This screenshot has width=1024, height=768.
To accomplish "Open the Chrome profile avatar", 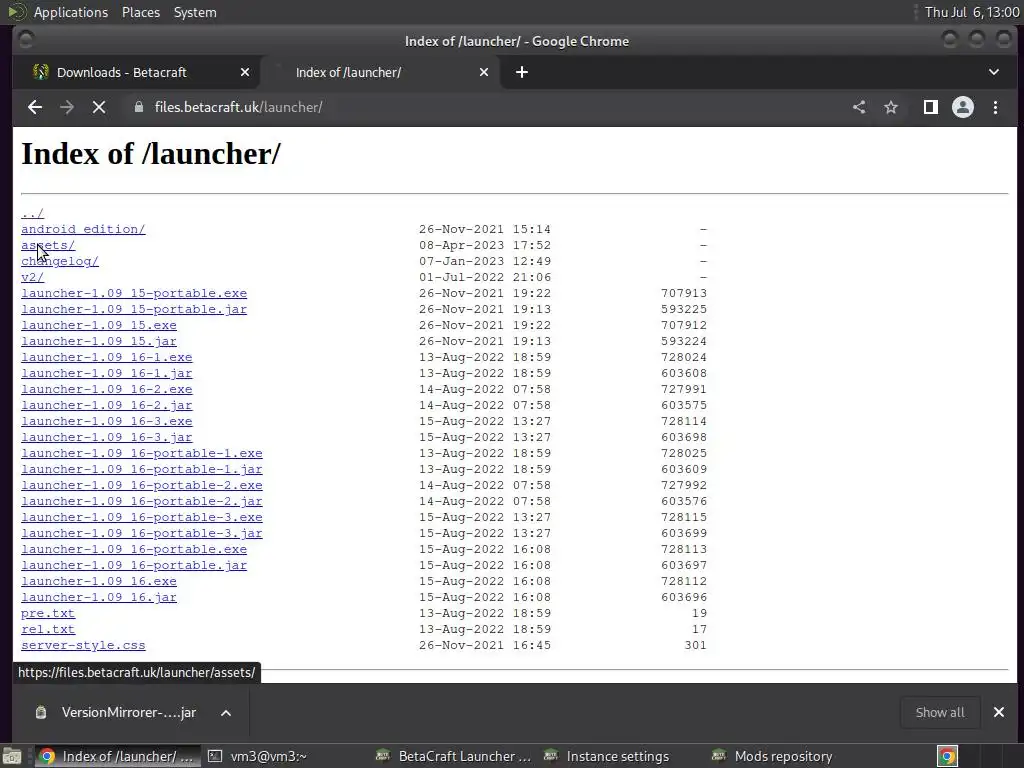I will (x=963, y=107).
